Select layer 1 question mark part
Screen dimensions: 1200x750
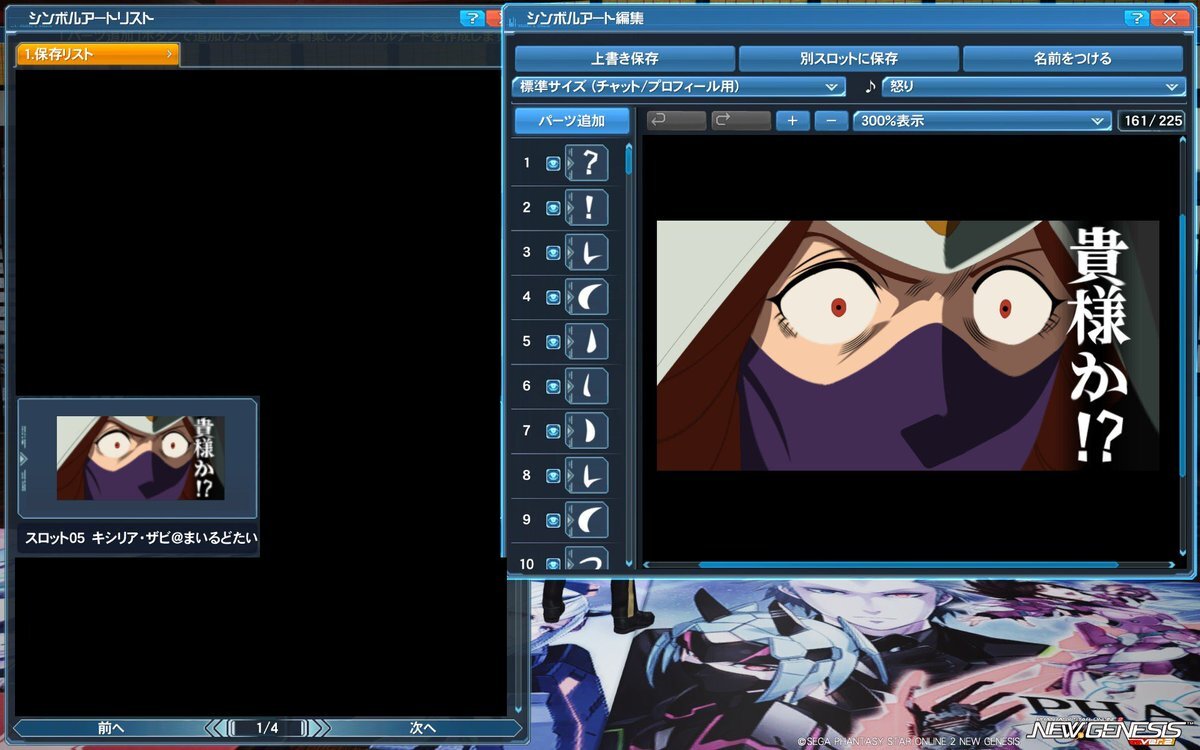pyautogui.click(x=588, y=163)
